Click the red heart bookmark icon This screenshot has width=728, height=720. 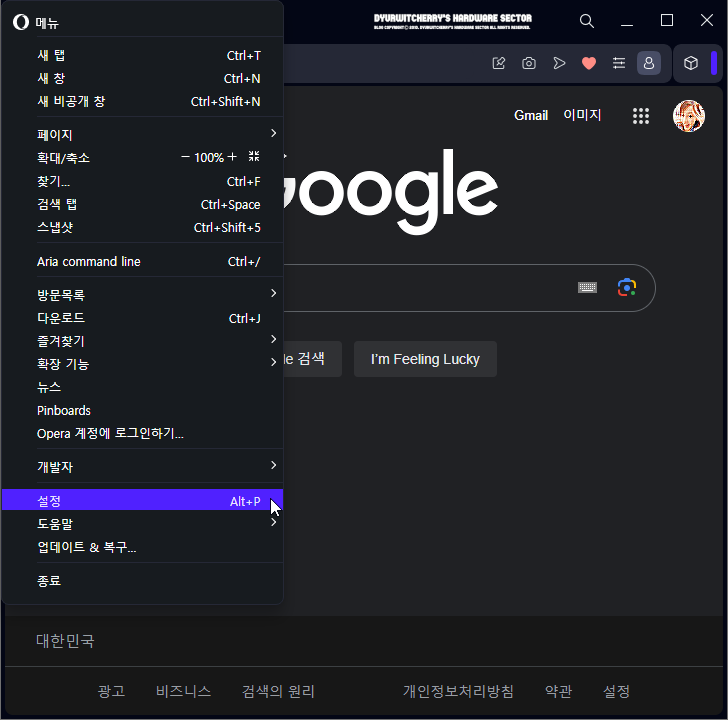click(x=589, y=63)
